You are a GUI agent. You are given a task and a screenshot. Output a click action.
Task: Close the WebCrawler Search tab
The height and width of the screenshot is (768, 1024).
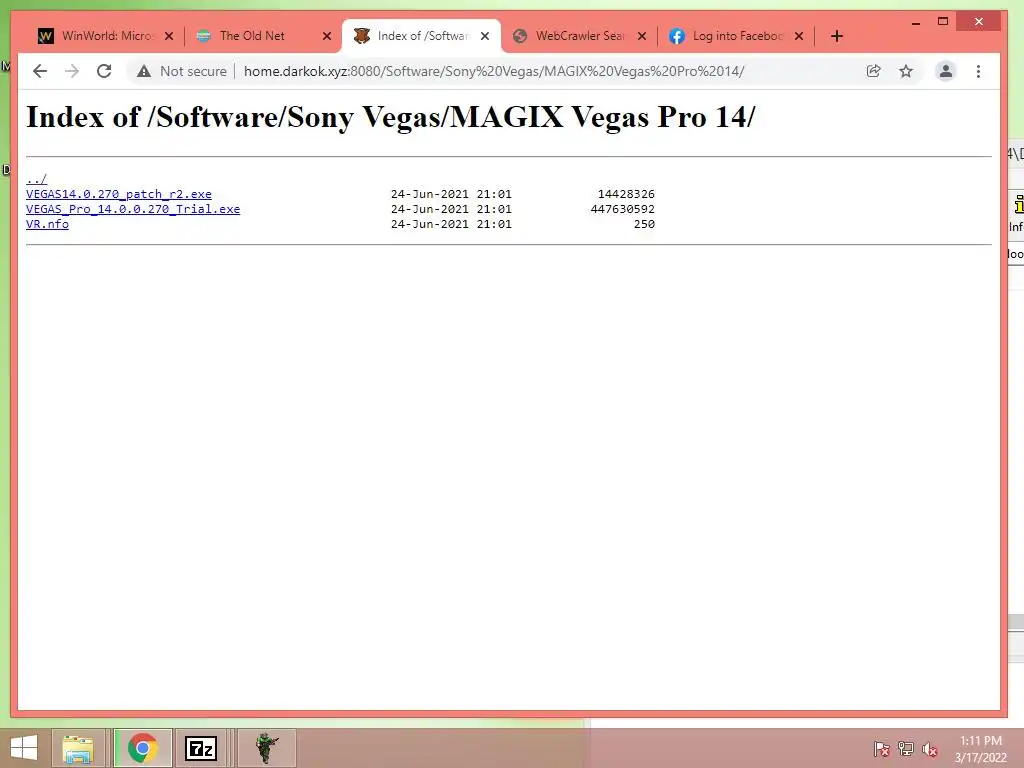[642, 36]
